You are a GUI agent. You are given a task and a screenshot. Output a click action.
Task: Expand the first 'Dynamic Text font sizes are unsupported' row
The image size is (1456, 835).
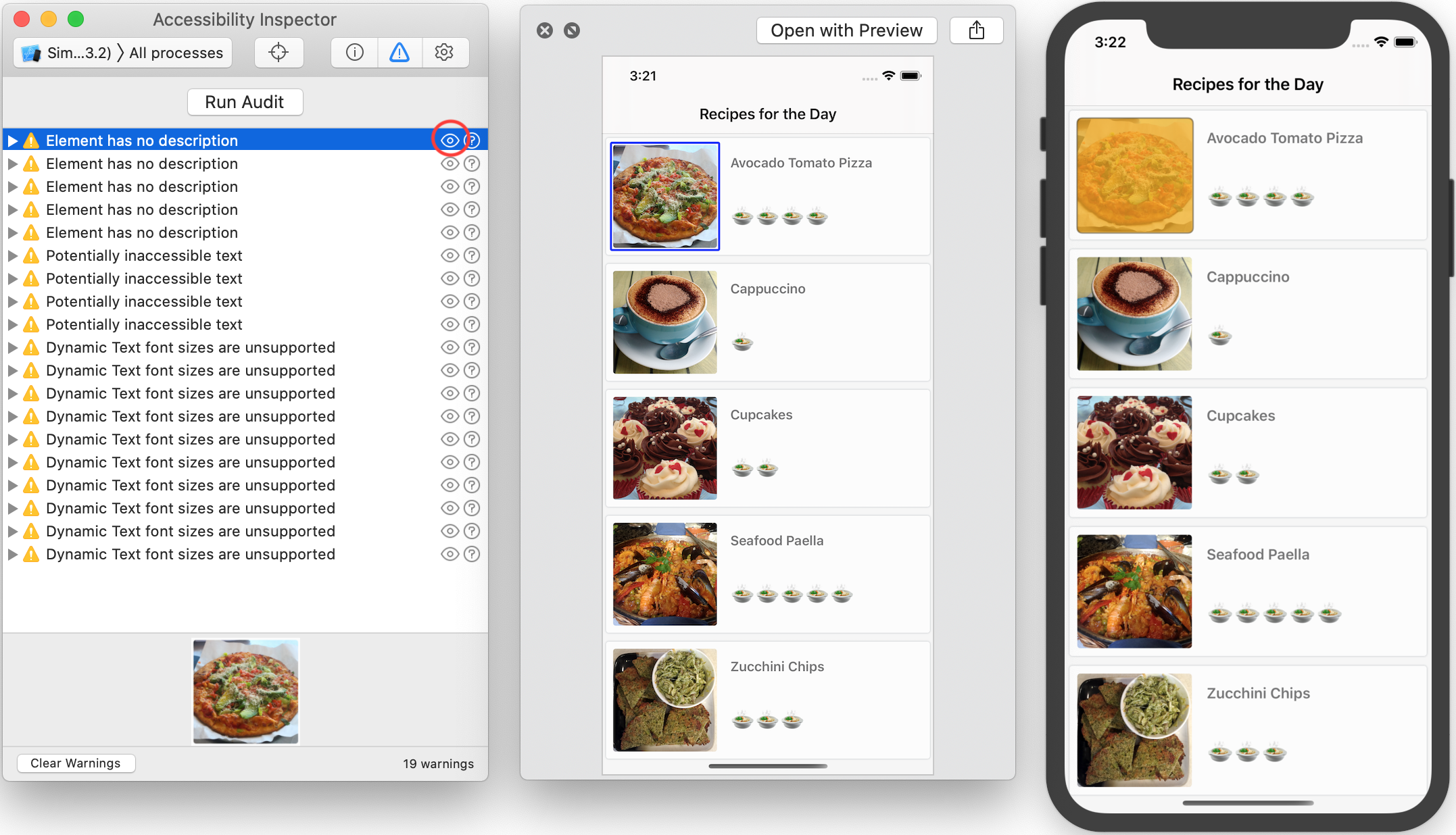point(13,347)
